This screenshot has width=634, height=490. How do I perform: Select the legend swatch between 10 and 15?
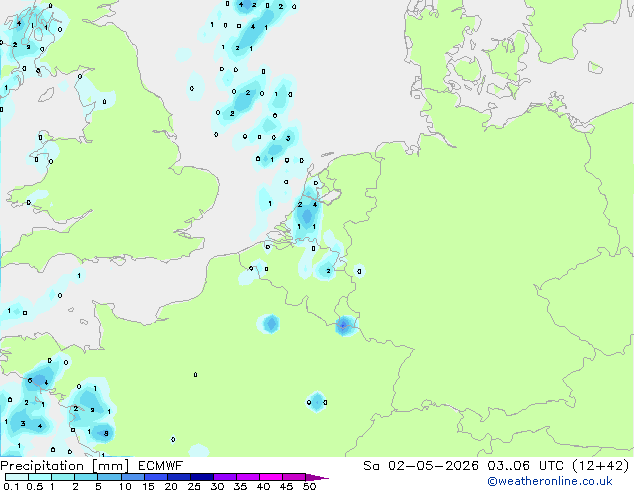click(x=133, y=477)
